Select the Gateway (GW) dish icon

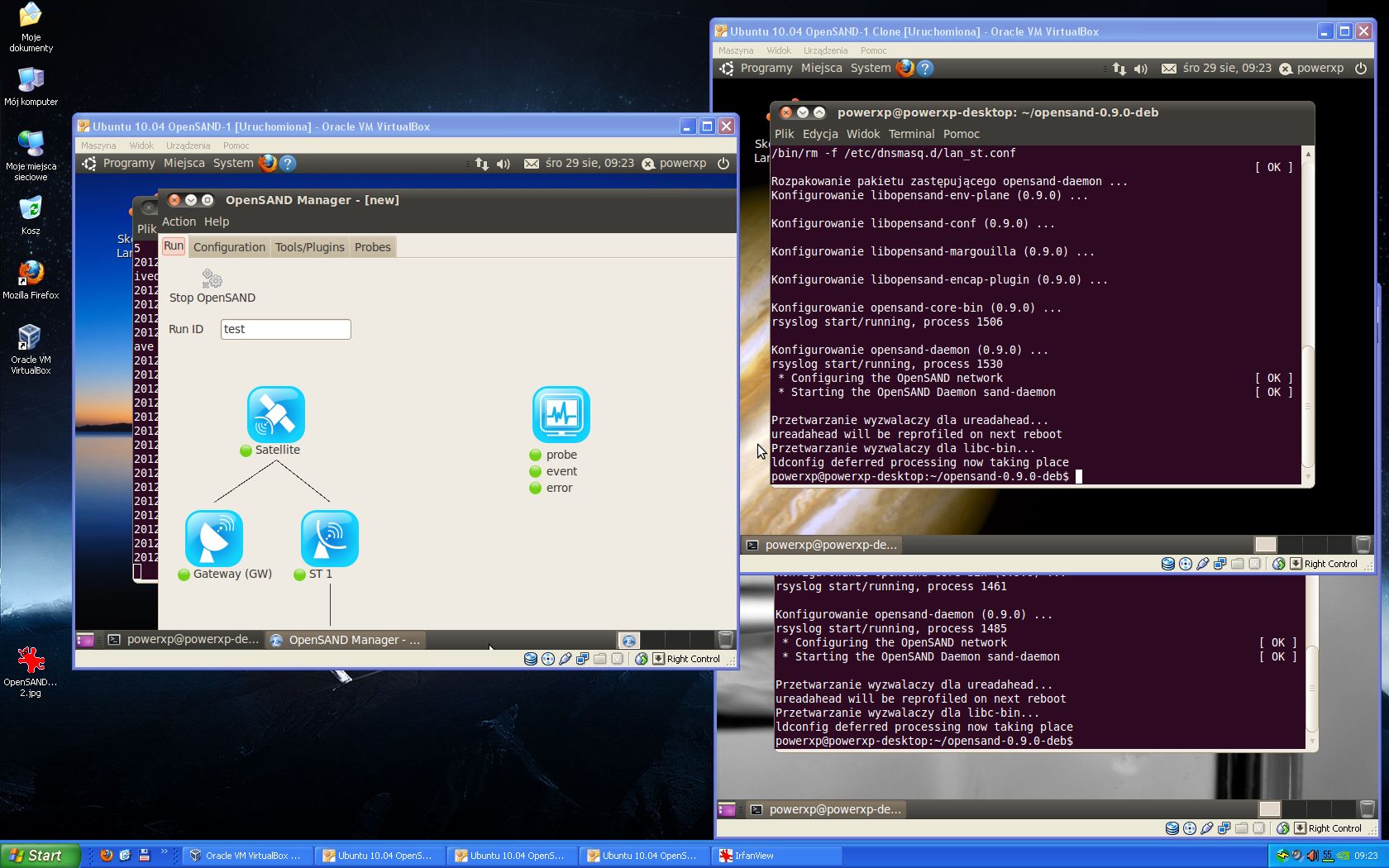pos(214,538)
